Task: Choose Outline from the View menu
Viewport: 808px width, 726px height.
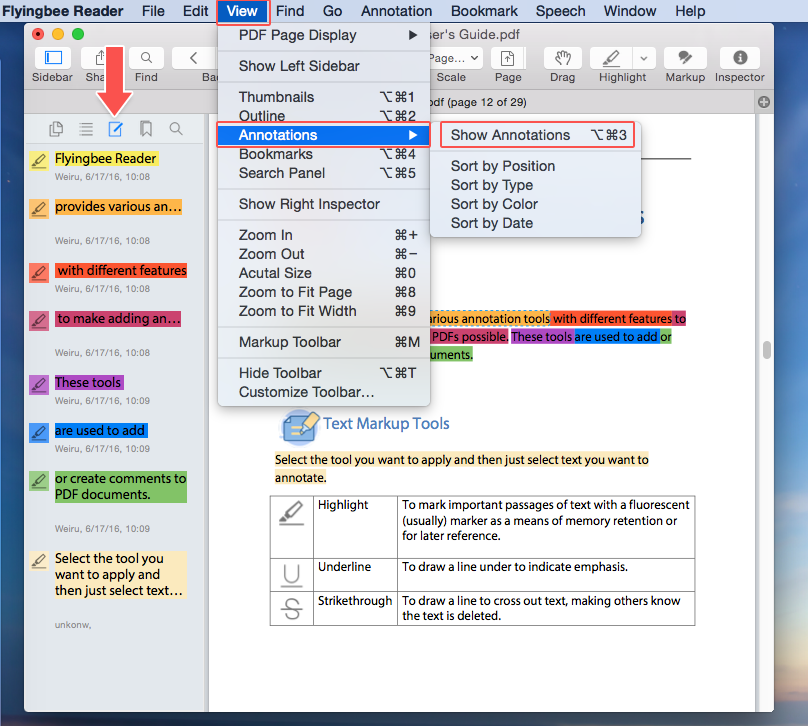Action: coord(324,116)
